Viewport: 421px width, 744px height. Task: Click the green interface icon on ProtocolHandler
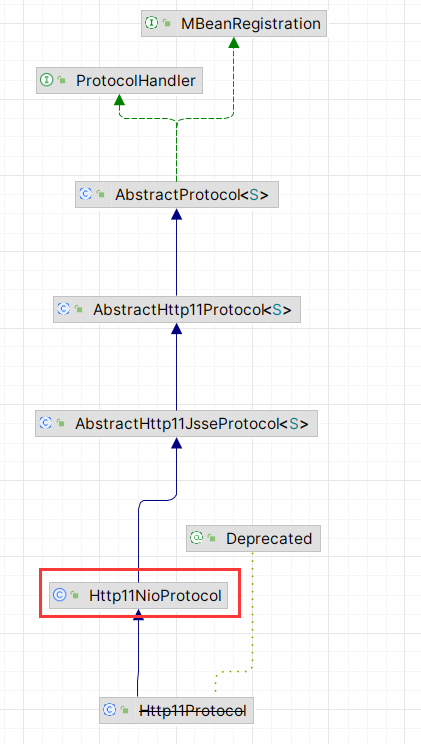click(x=47, y=80)
